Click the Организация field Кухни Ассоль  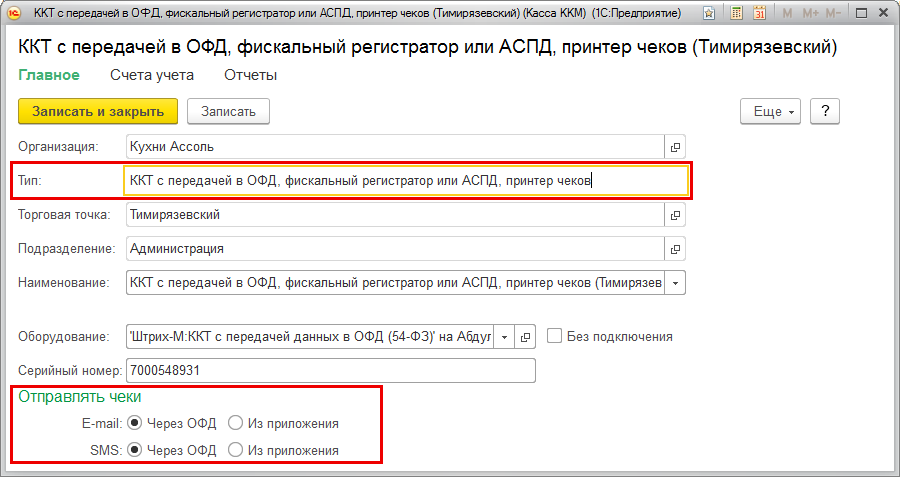coord(395,147)
